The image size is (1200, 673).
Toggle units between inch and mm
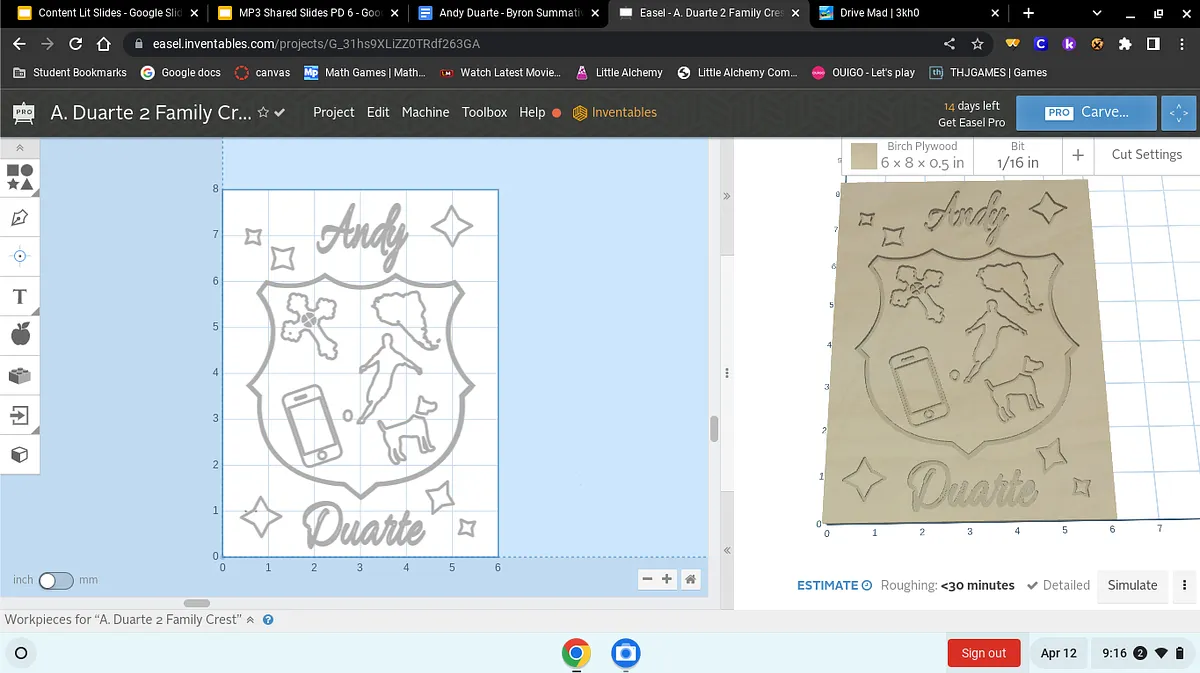(55, 580)
